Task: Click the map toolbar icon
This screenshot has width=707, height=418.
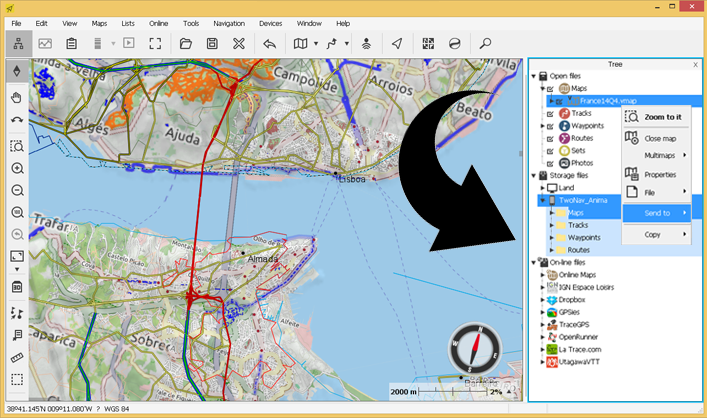Action: point(300,44)
